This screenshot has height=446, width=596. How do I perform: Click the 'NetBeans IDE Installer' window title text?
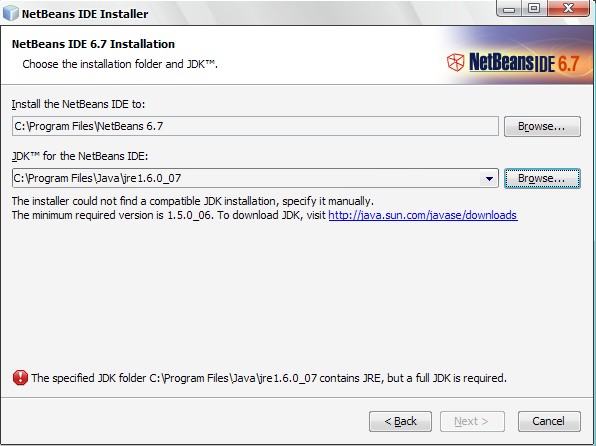(85, 14)
